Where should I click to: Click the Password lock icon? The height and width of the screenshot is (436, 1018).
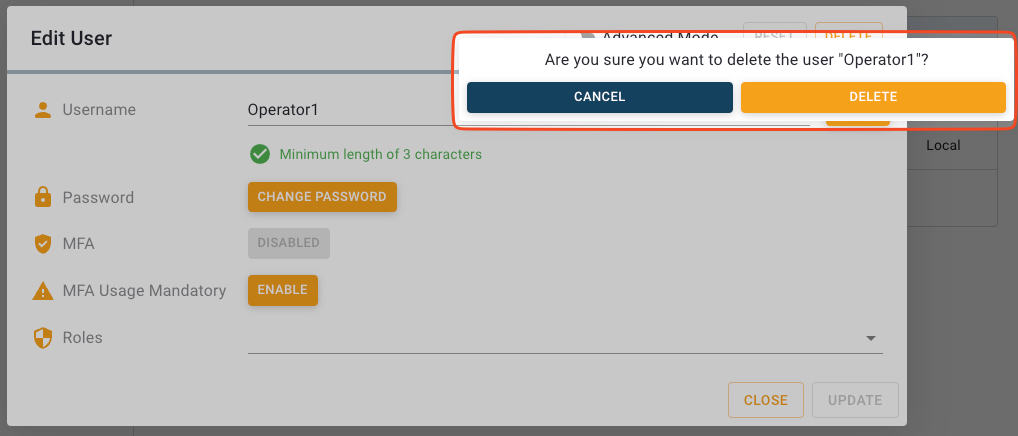tap(42, 198)
